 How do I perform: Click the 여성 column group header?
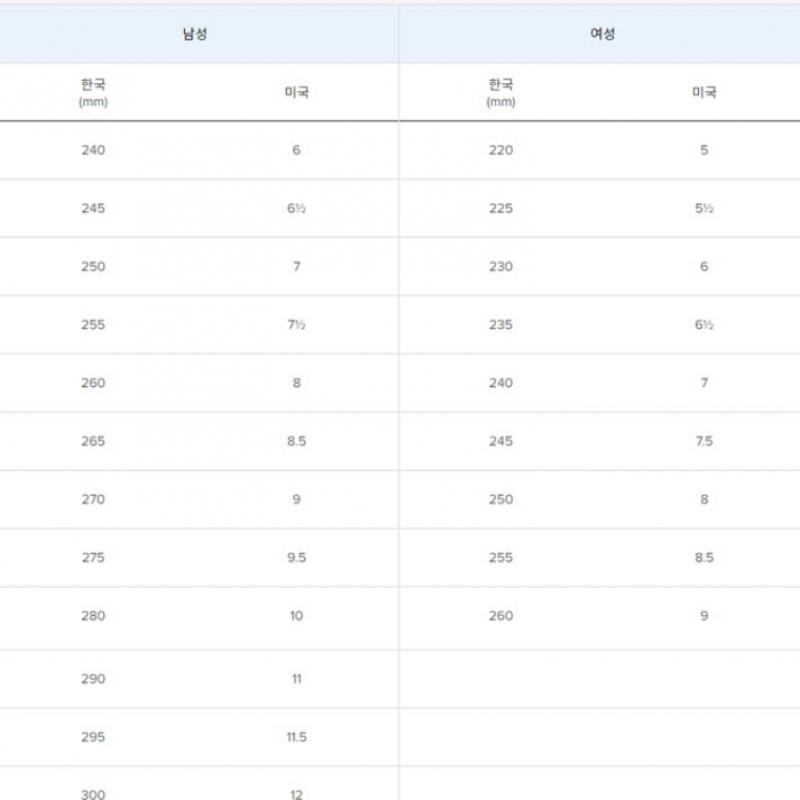[x=603, y=34]
